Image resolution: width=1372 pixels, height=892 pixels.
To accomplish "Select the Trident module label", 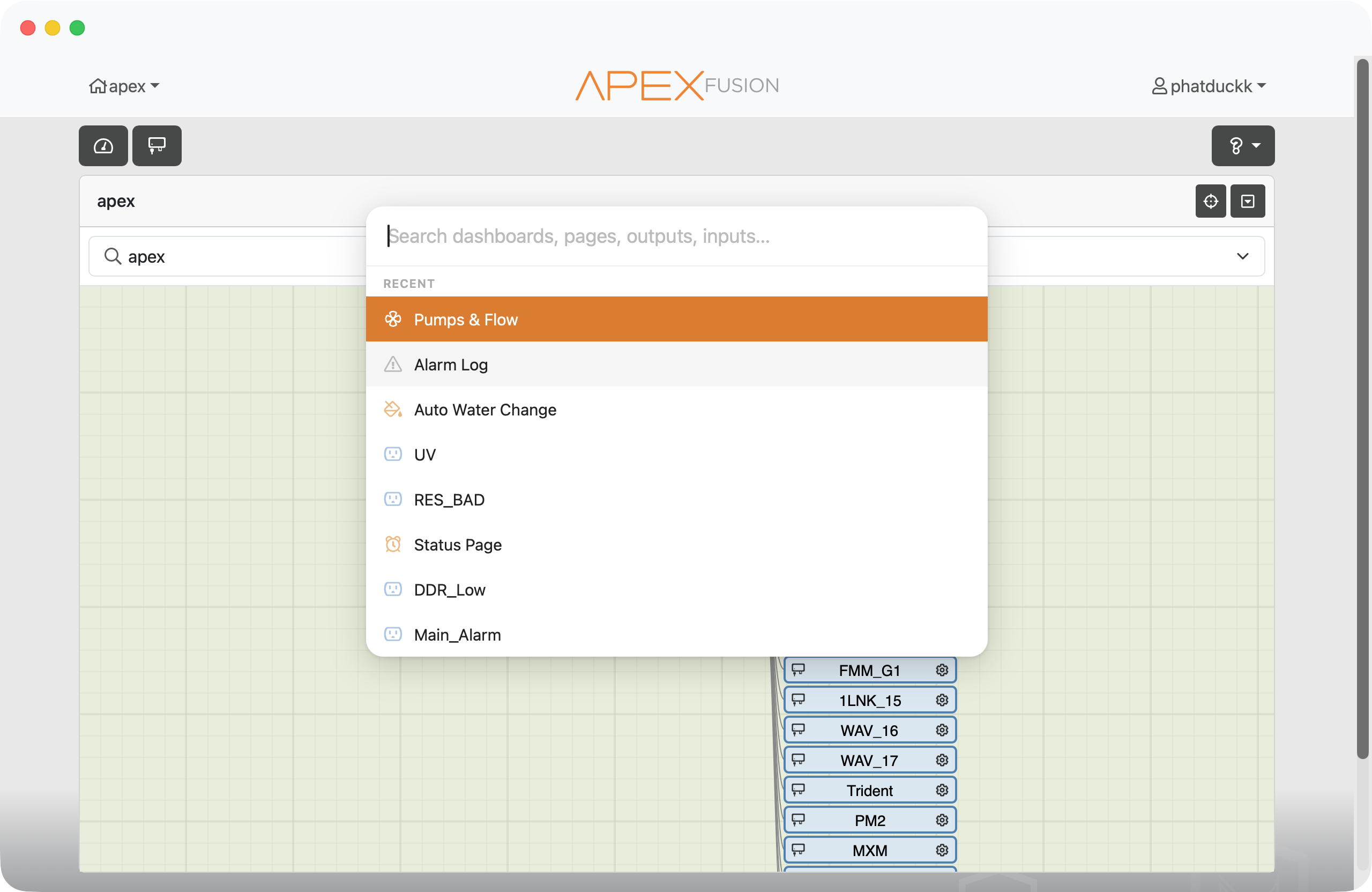I will point(870,791).
